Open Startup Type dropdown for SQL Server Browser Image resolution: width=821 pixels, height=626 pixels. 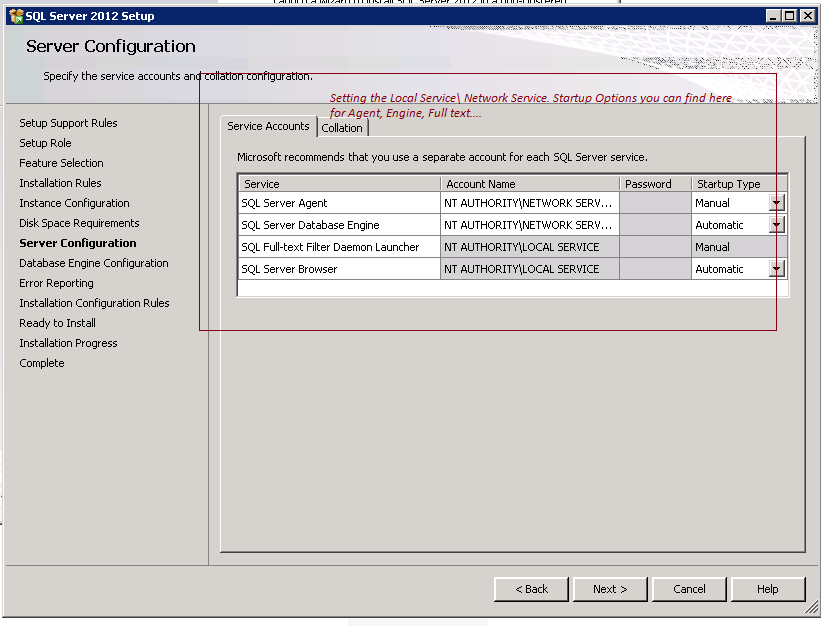pos(776,269)
